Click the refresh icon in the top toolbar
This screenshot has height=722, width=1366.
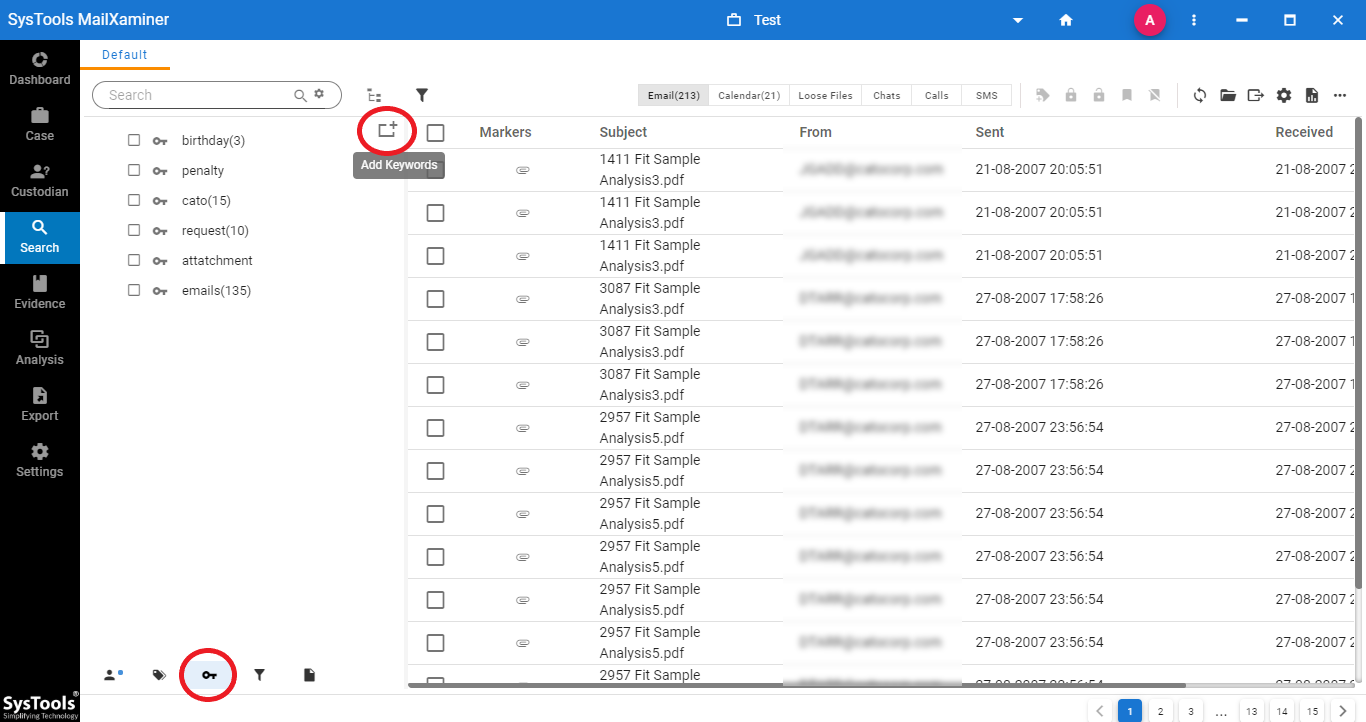pos(1199,95)
